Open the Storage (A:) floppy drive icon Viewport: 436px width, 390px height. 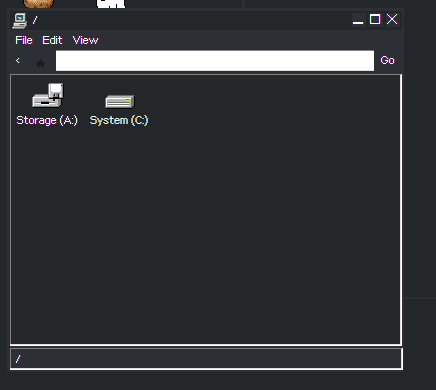pyautogui.click(x=48, y=95)
